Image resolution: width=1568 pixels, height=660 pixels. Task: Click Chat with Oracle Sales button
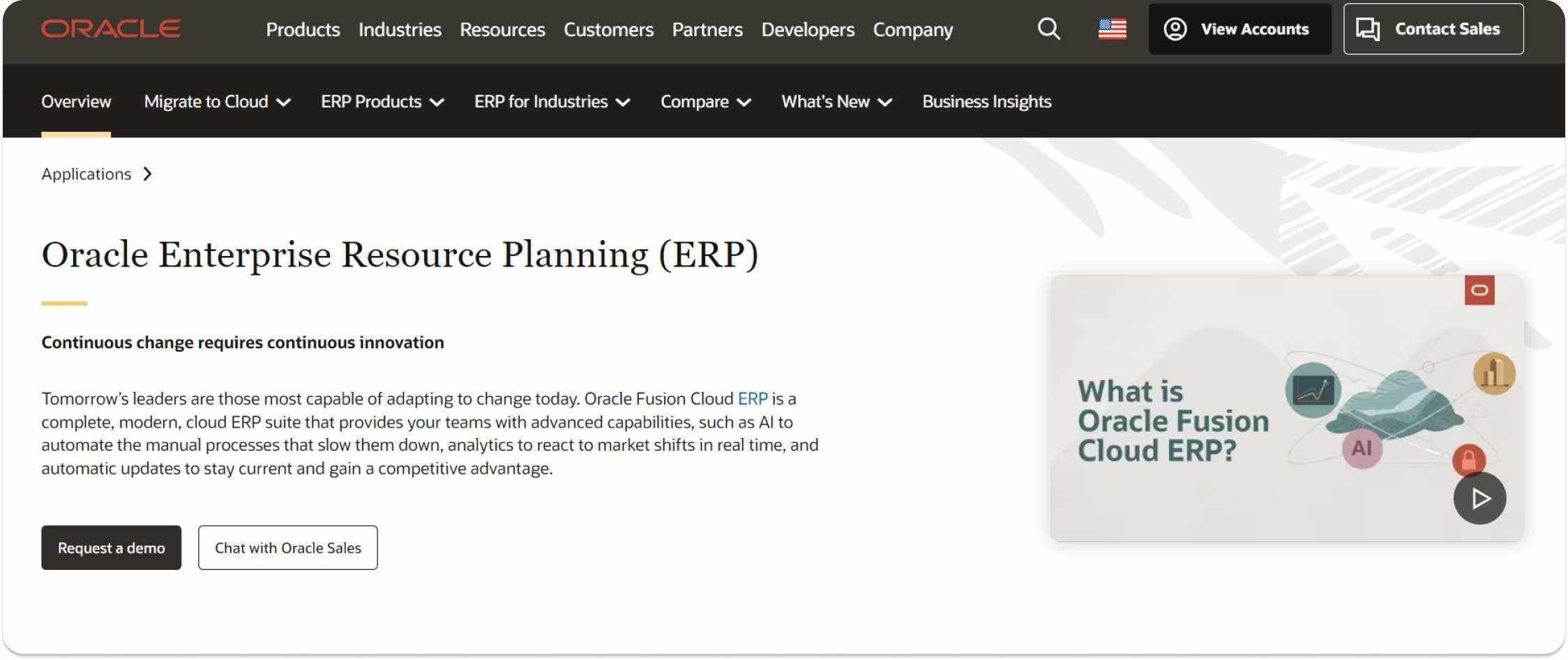pos(287,548)
